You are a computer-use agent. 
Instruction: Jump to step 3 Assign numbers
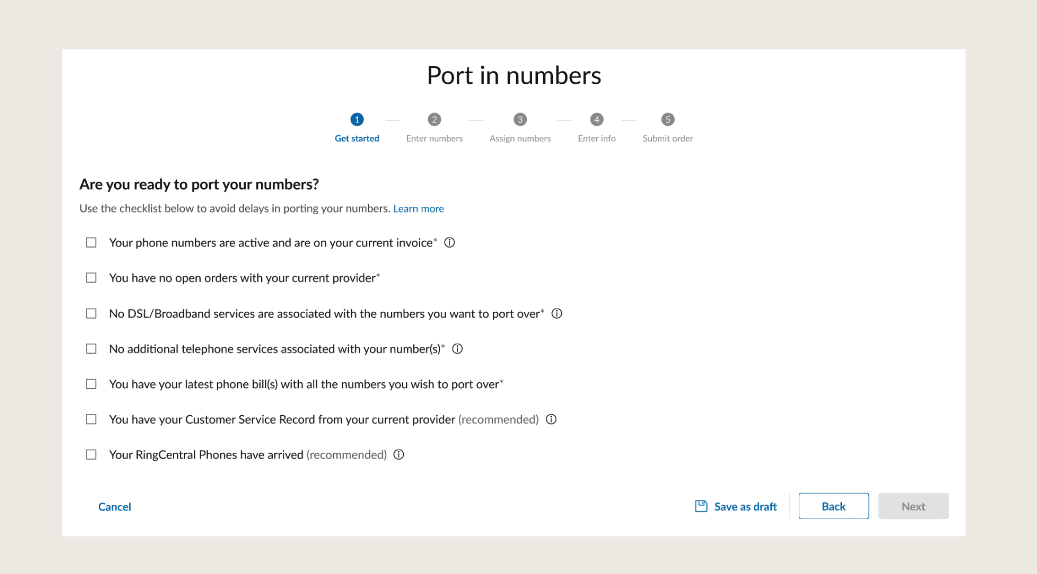click(520, 120)
